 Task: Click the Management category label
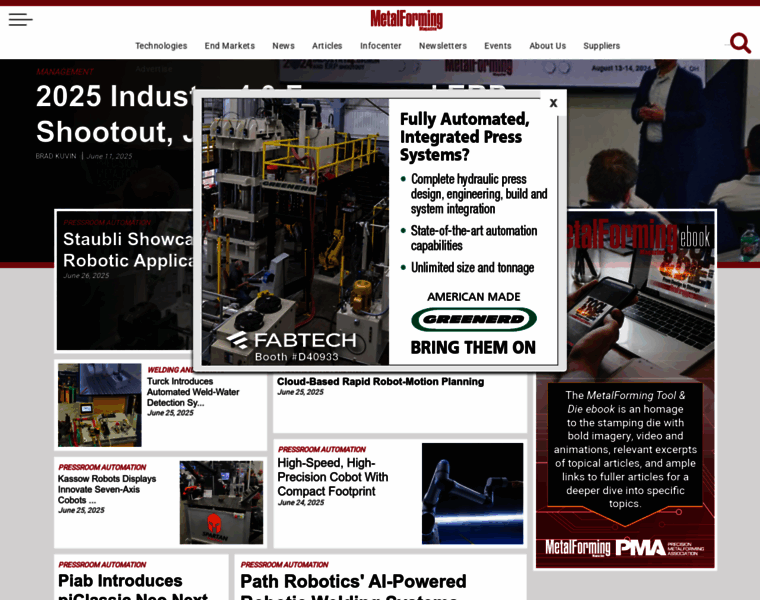coord(64,72)
